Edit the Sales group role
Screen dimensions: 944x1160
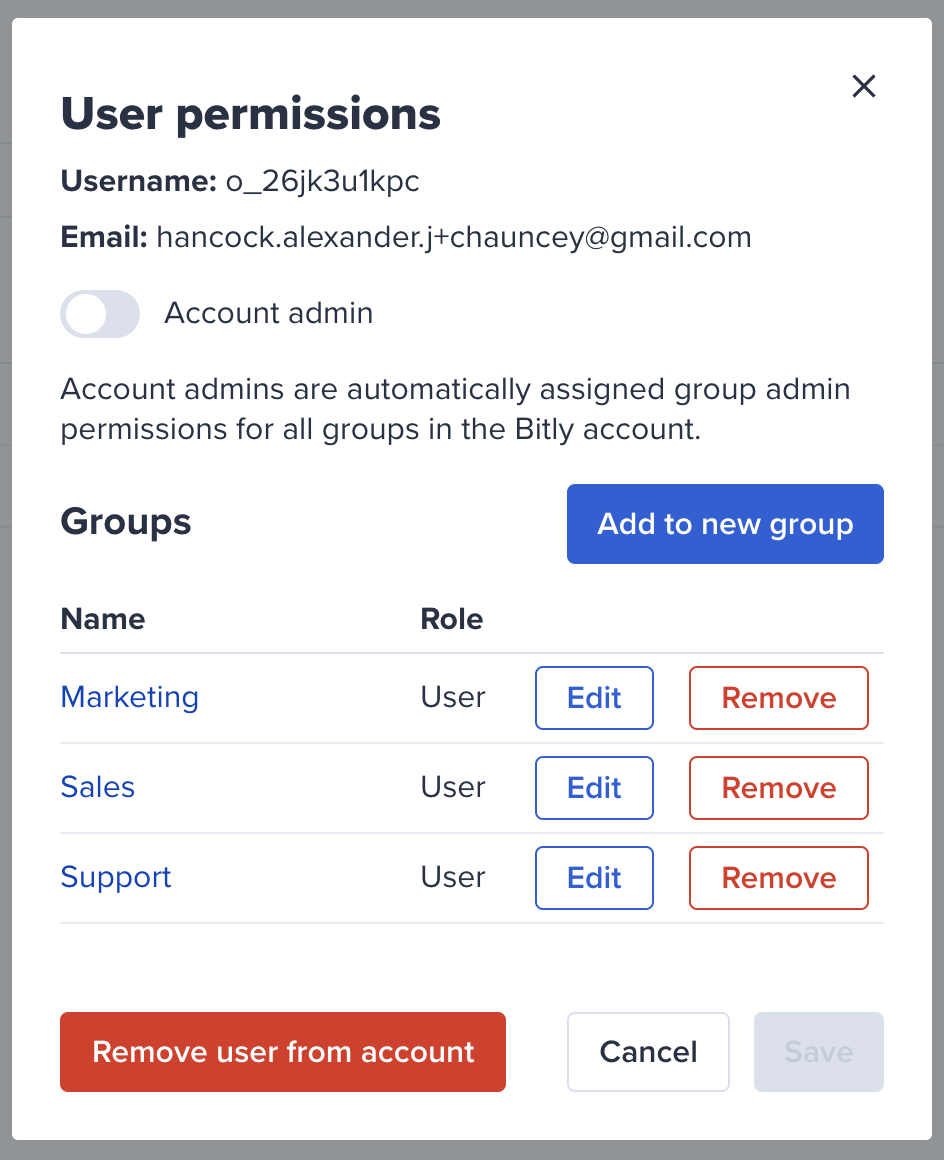click(594, 788)
